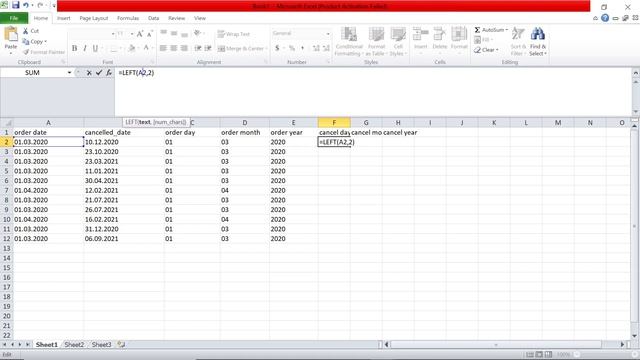This screenshot has width=640, height=360.
Task: Switch to the Review tab
Action: click(x=176, y=18)
